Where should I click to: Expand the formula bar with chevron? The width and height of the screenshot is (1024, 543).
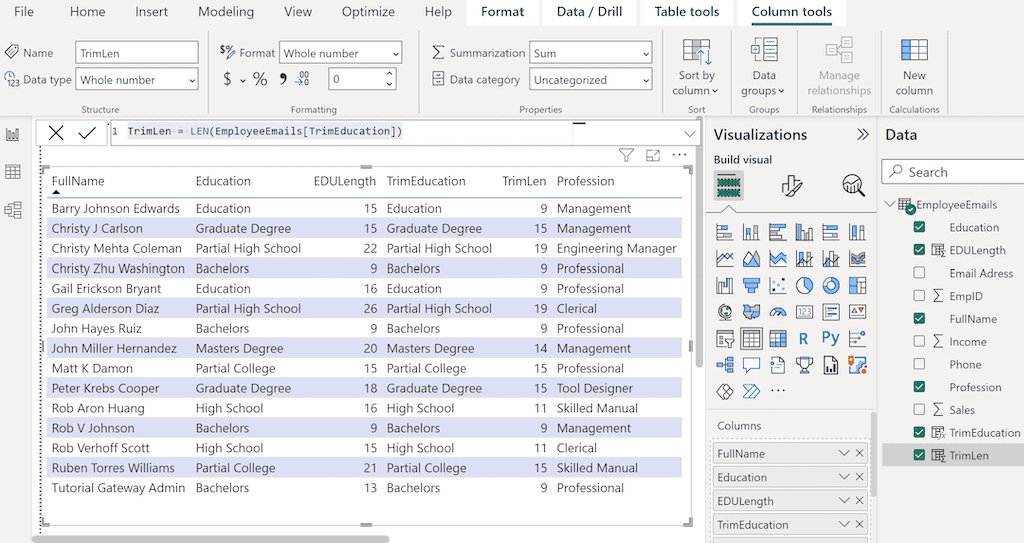[690, 134]
